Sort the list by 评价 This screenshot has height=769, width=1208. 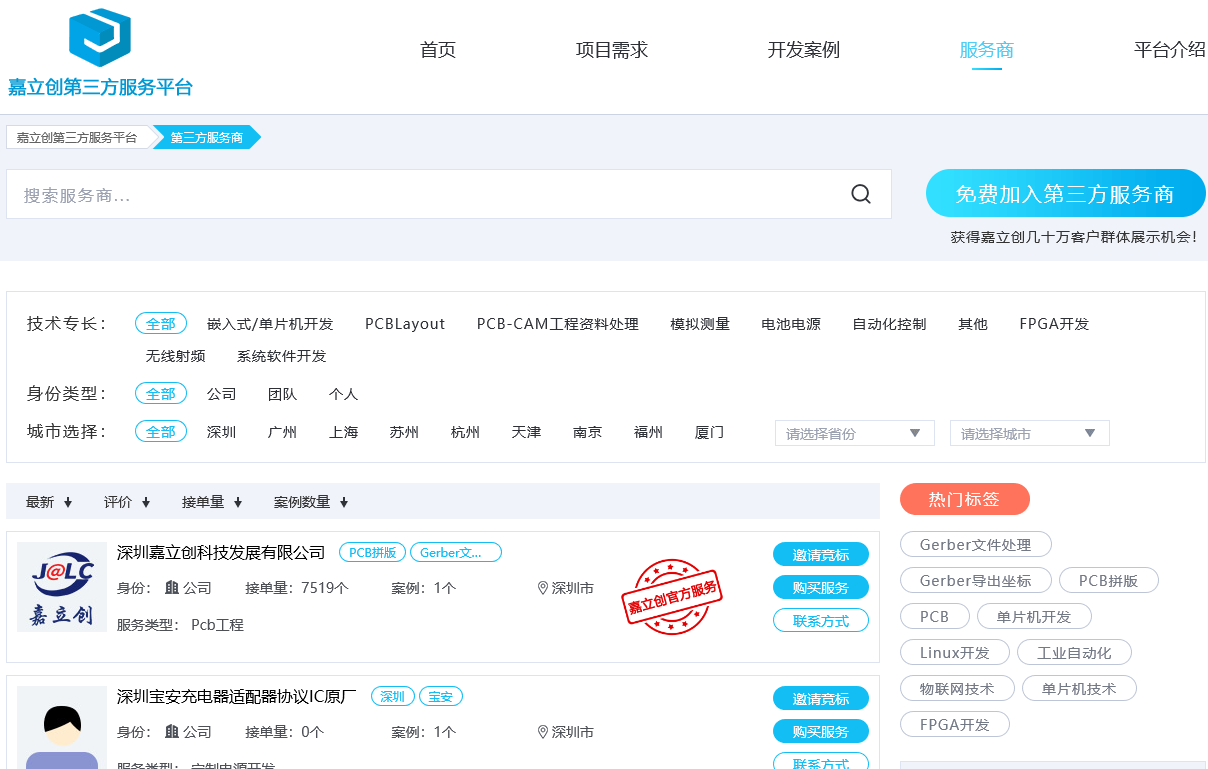127,502
